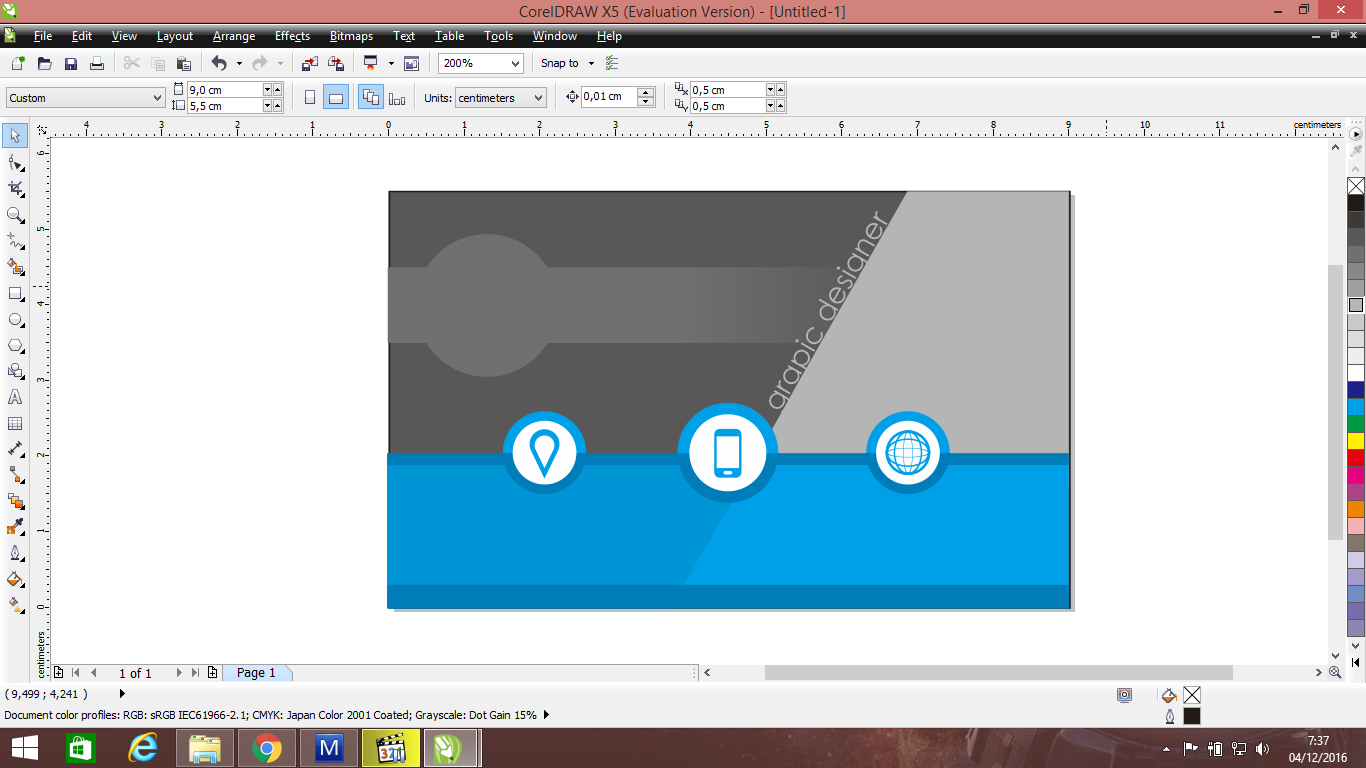
Task: Open the Windows Start button
Action: coord(25,748)
